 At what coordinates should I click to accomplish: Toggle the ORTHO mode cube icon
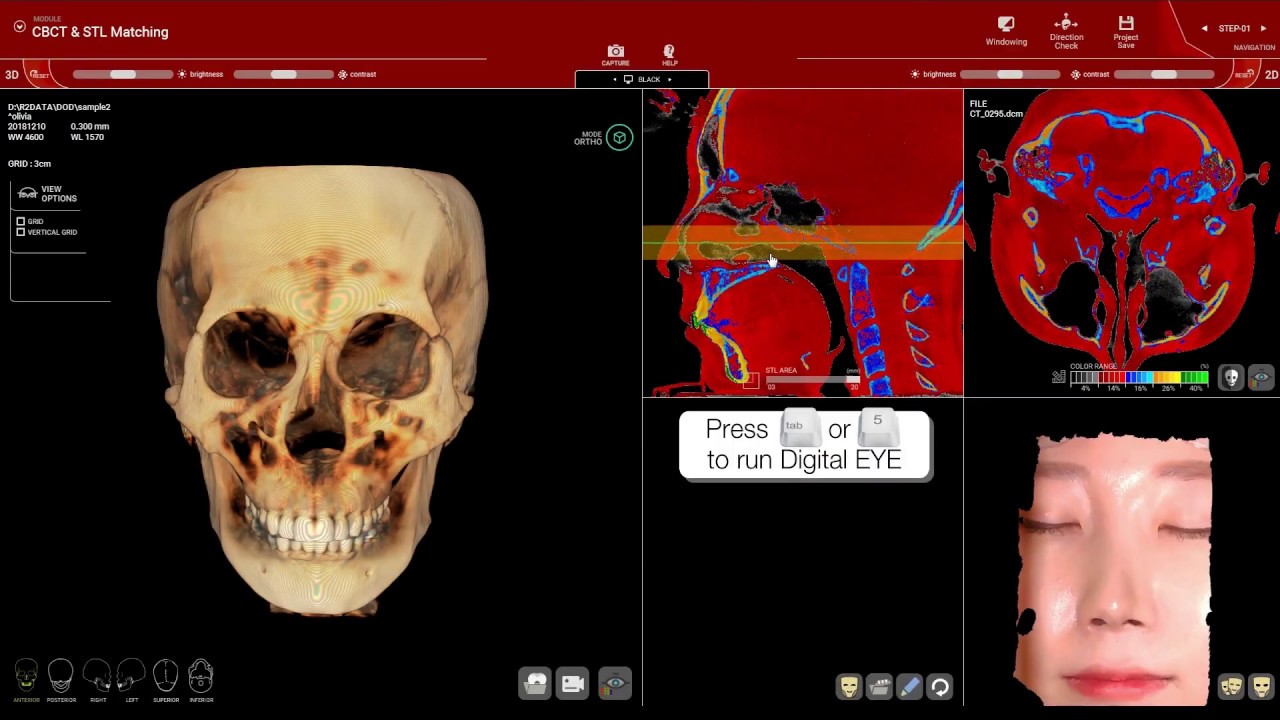[x=619, y=138]
